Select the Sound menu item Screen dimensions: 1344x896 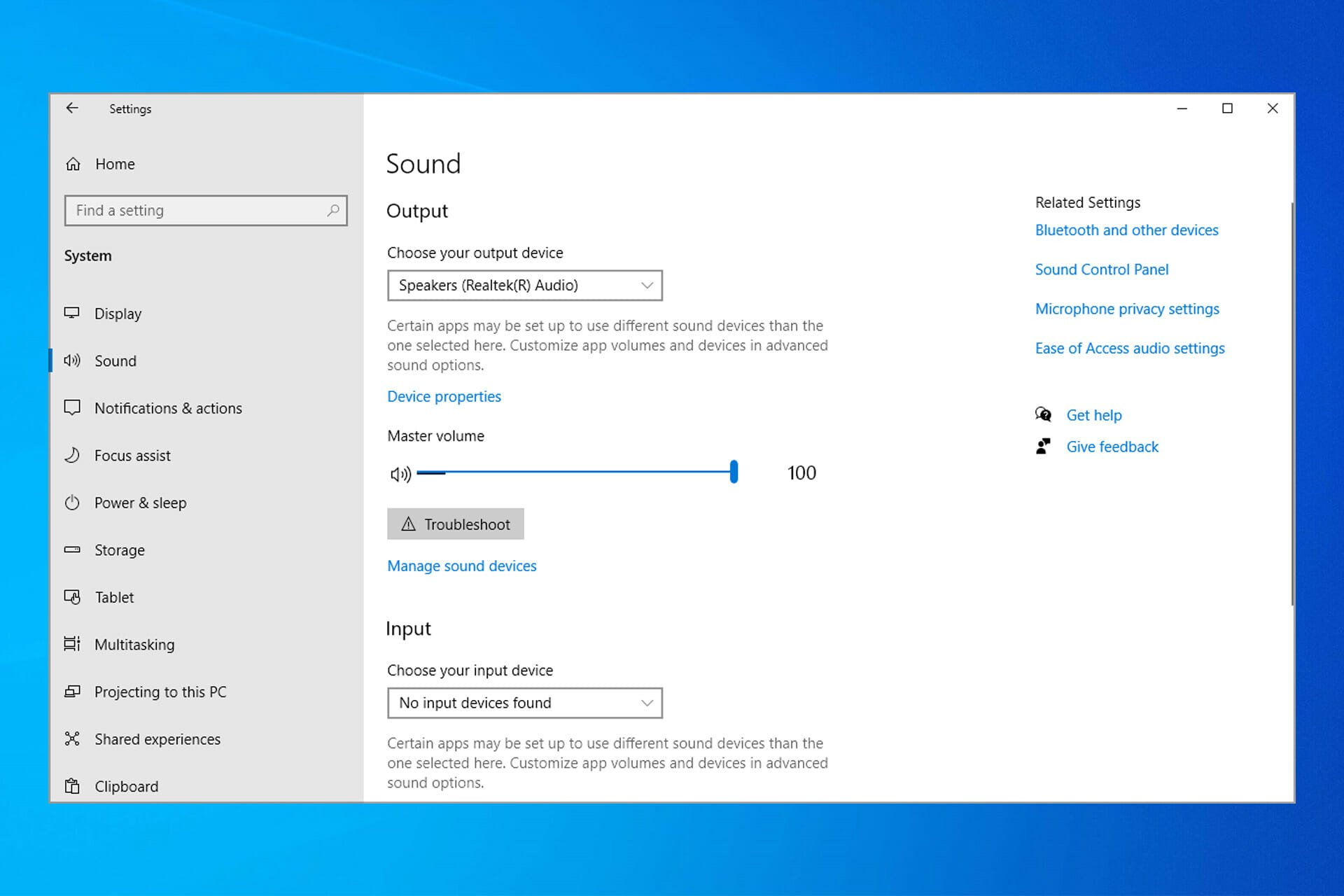[x=115, y=360]
